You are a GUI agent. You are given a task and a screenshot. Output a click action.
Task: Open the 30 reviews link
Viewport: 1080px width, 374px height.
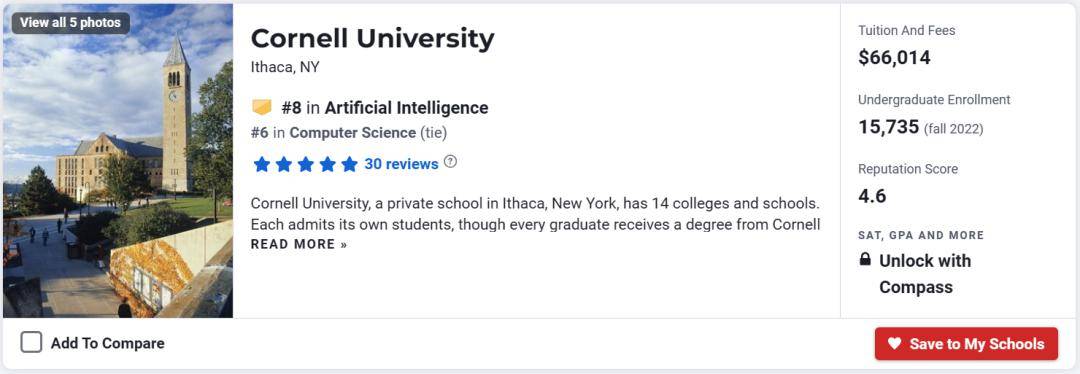coord(401,164)
